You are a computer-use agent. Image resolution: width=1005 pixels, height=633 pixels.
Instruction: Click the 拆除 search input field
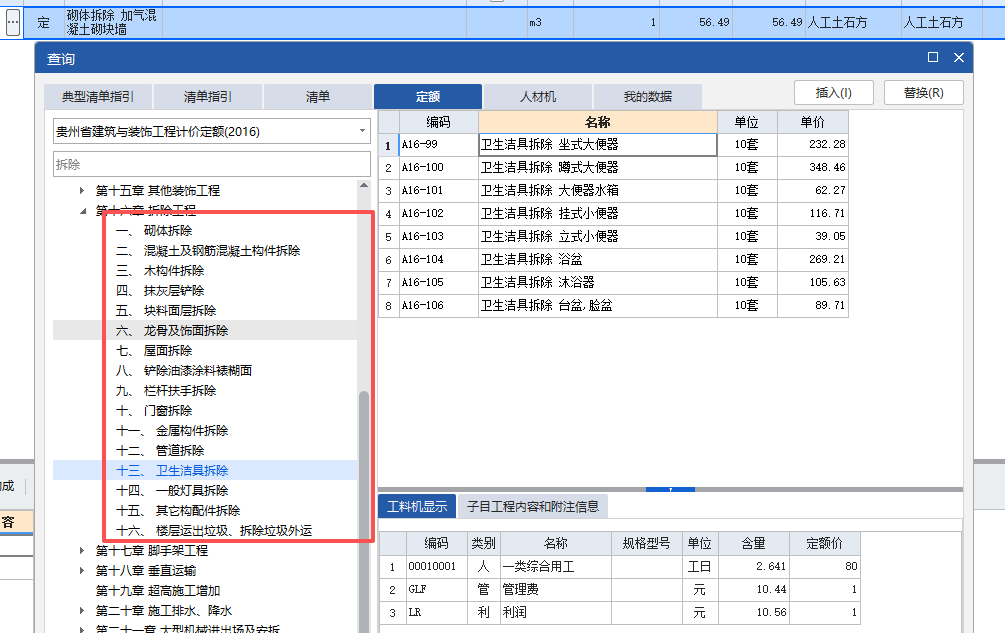(212, 165)
